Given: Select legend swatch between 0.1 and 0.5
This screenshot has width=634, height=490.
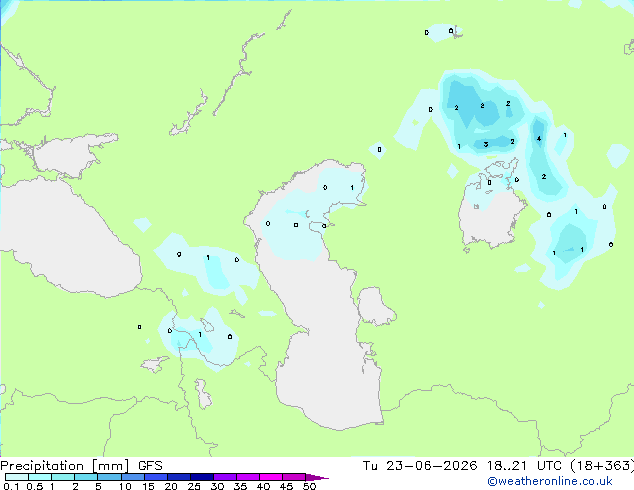Looking at the screenshot, I should point(17,477).
